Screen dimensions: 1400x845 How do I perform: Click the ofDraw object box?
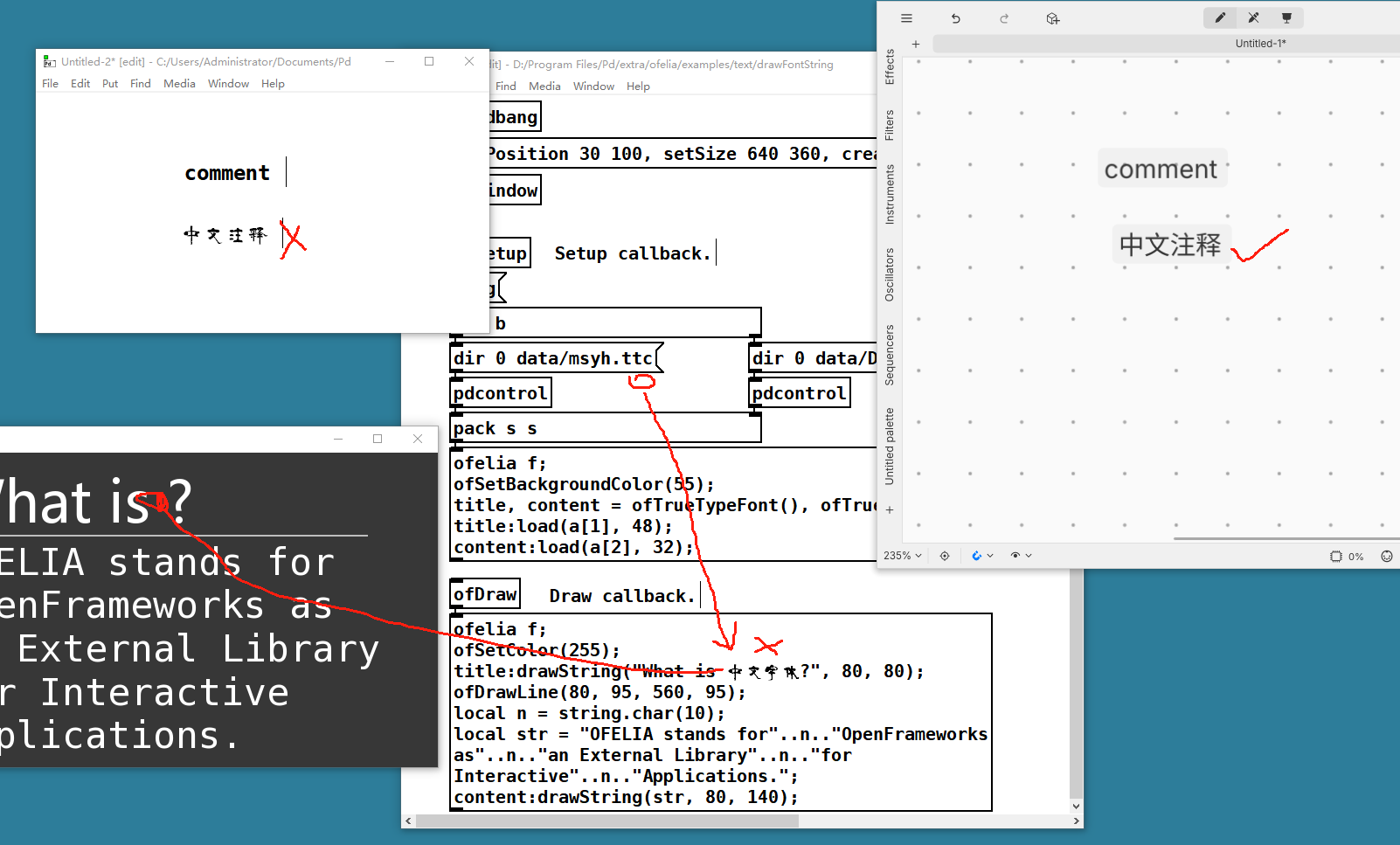[x=485, y=594]
